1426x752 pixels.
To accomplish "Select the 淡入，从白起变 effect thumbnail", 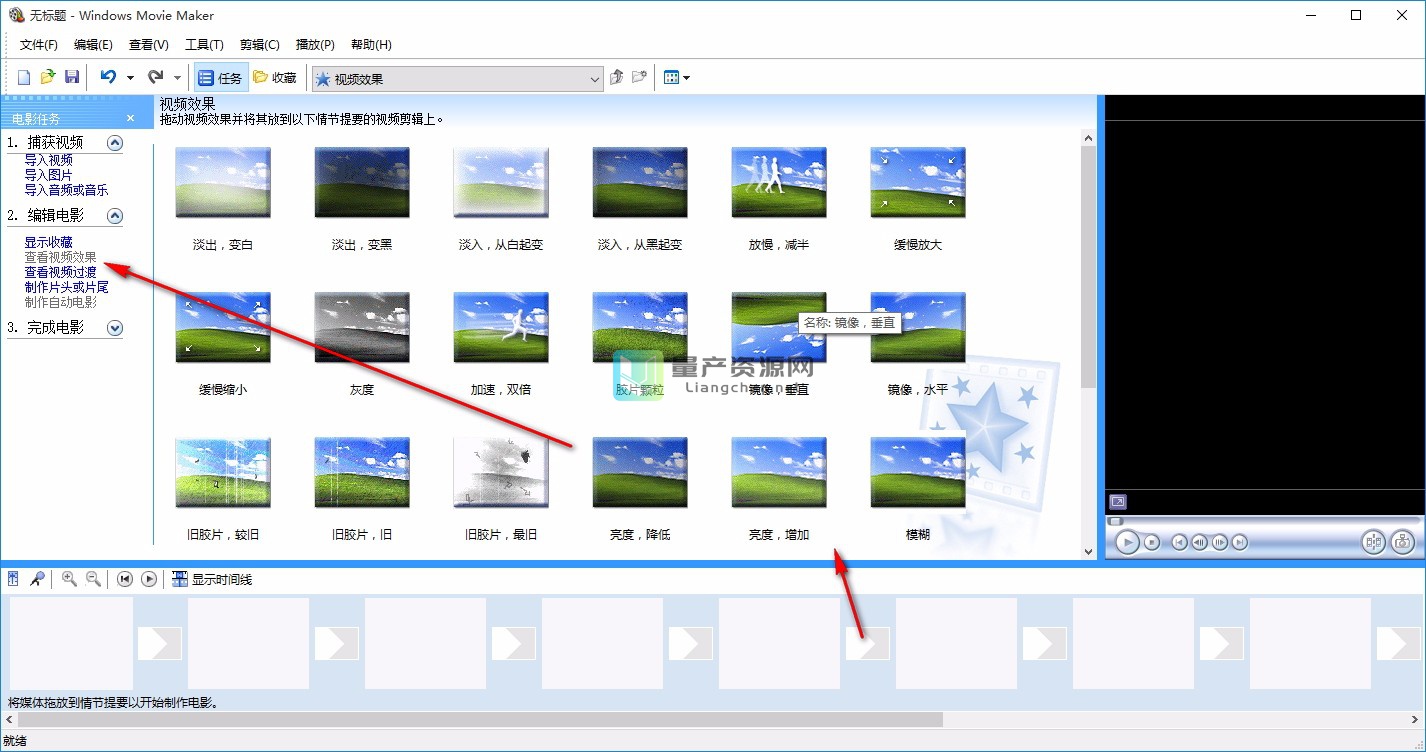I will click(500, 182).
